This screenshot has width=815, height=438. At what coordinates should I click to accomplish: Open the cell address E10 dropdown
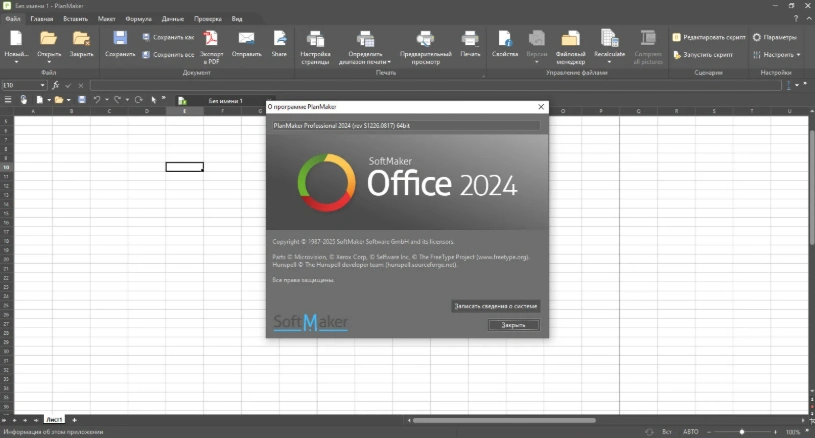click(43, 85)
